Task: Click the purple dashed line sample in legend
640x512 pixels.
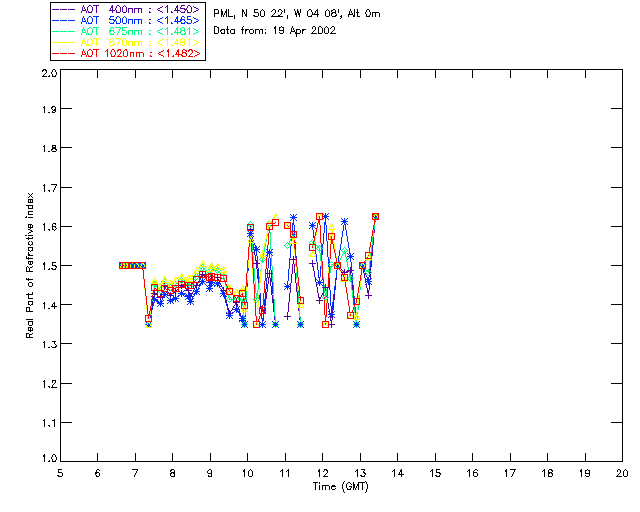Action: (64, 9)
